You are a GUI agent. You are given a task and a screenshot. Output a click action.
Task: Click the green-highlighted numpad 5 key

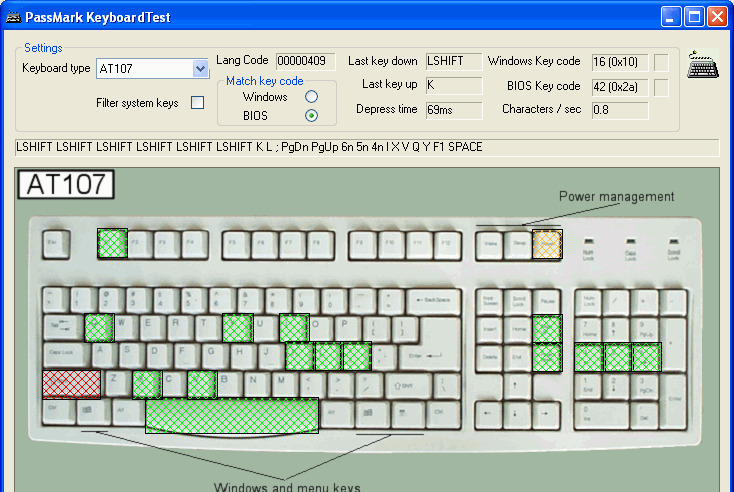click(618, 357)
